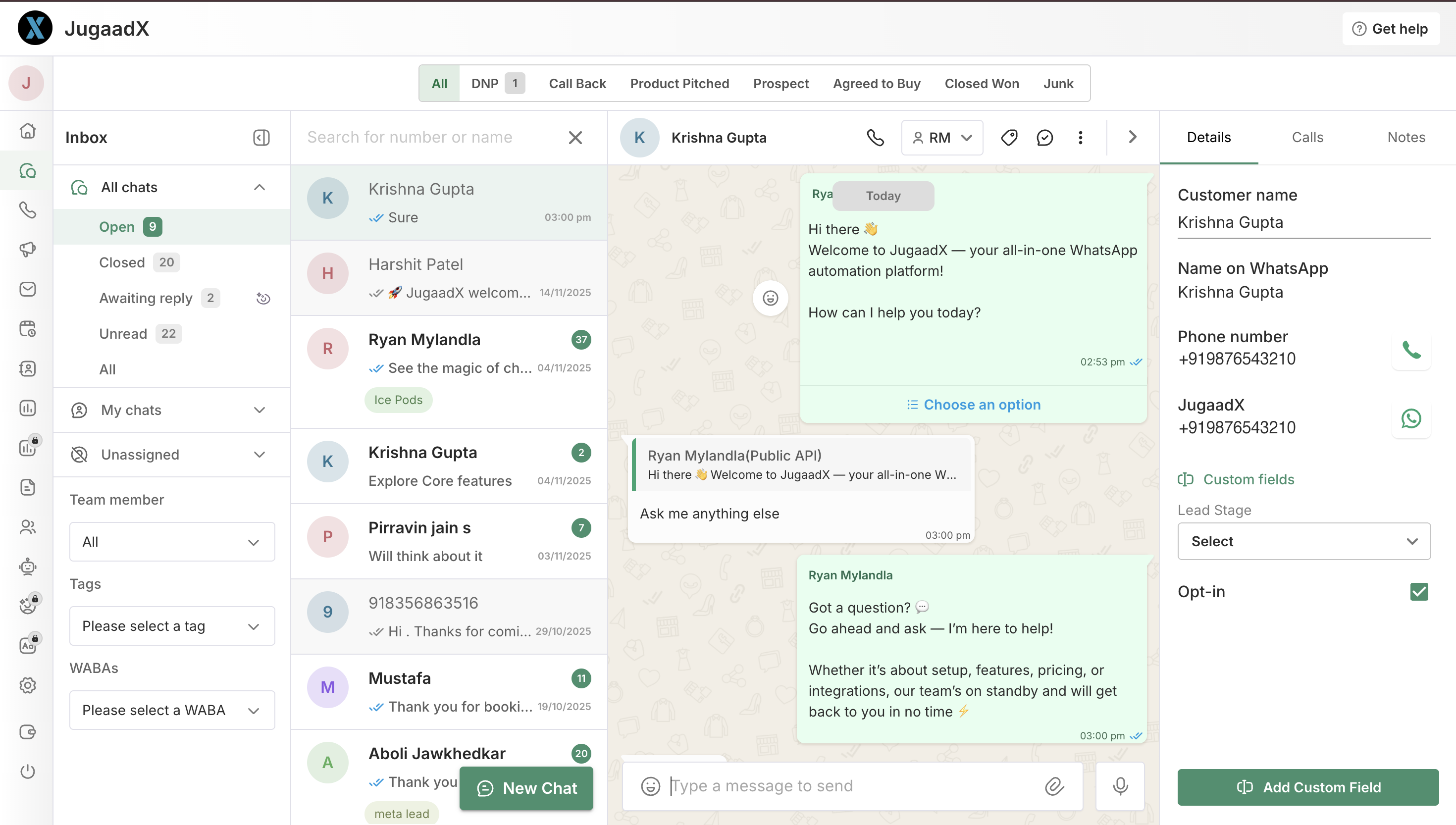1456x825 pixels.
Task: Click the tag label icon in chat header
Action: 1009,138
